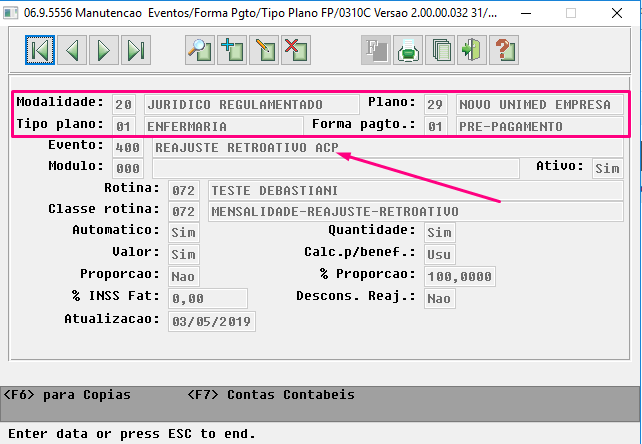Add a new record with plus icon
Viewport: 642px width, 444px height.
[x=232, y=50]
